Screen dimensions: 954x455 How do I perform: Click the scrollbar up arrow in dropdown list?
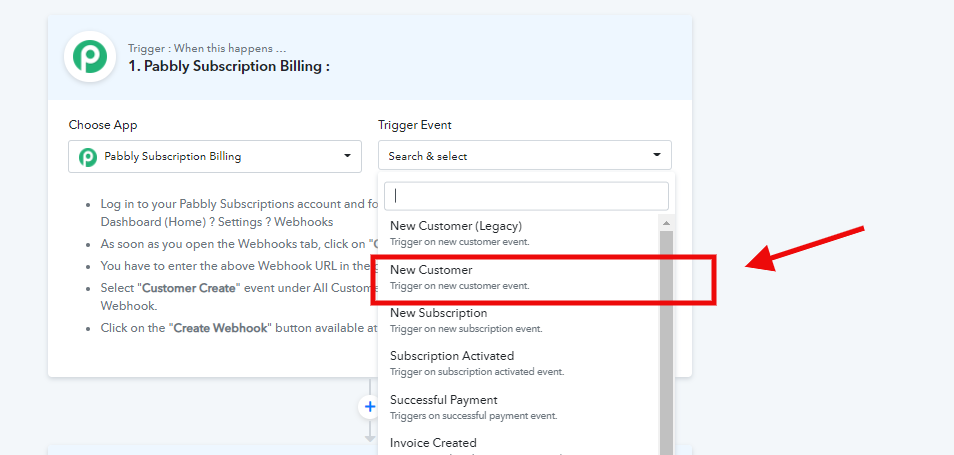tap(666, 223)
